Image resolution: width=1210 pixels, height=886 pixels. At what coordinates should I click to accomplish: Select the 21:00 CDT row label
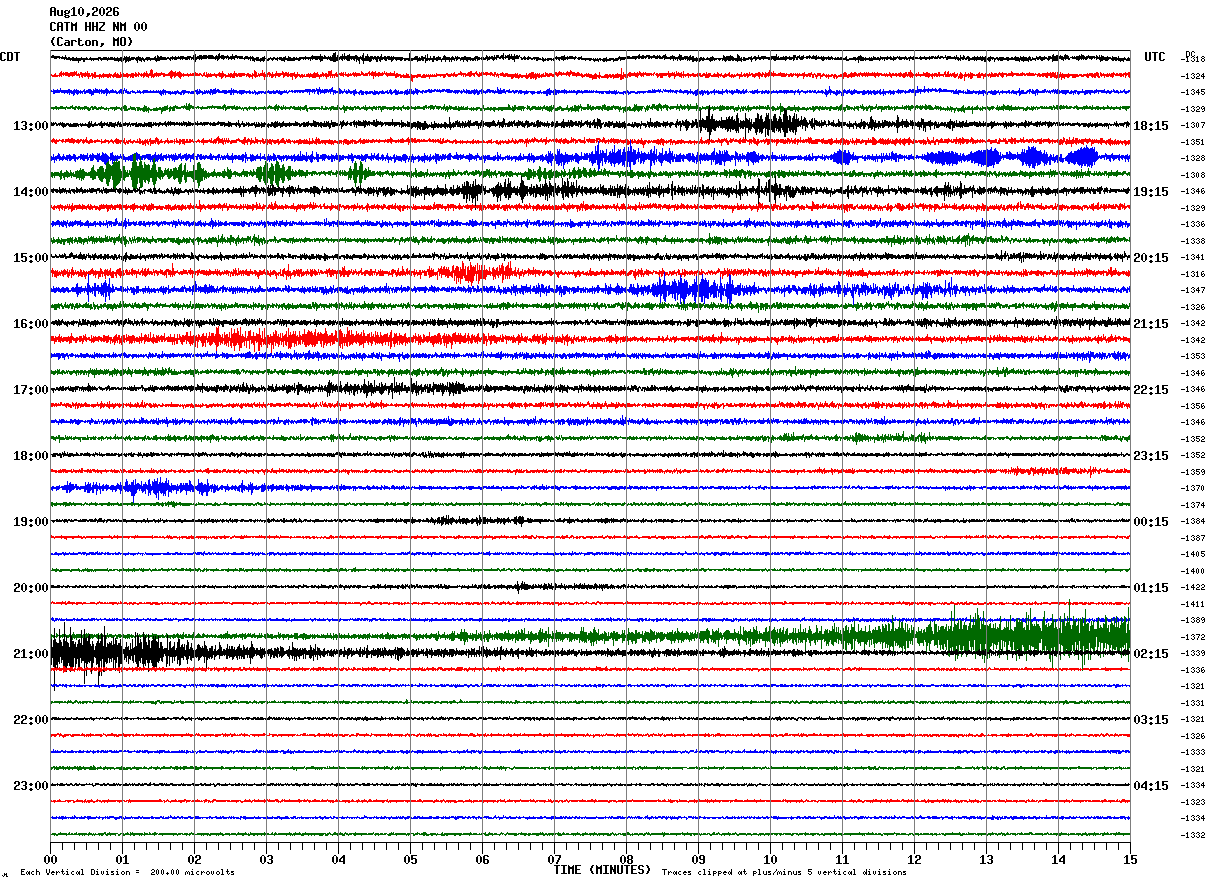[30, 654]
